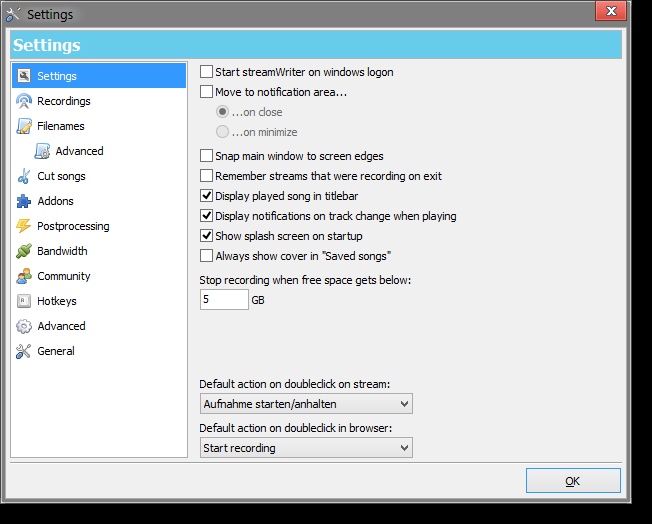Open the Filenames settings page

[99, 126]
